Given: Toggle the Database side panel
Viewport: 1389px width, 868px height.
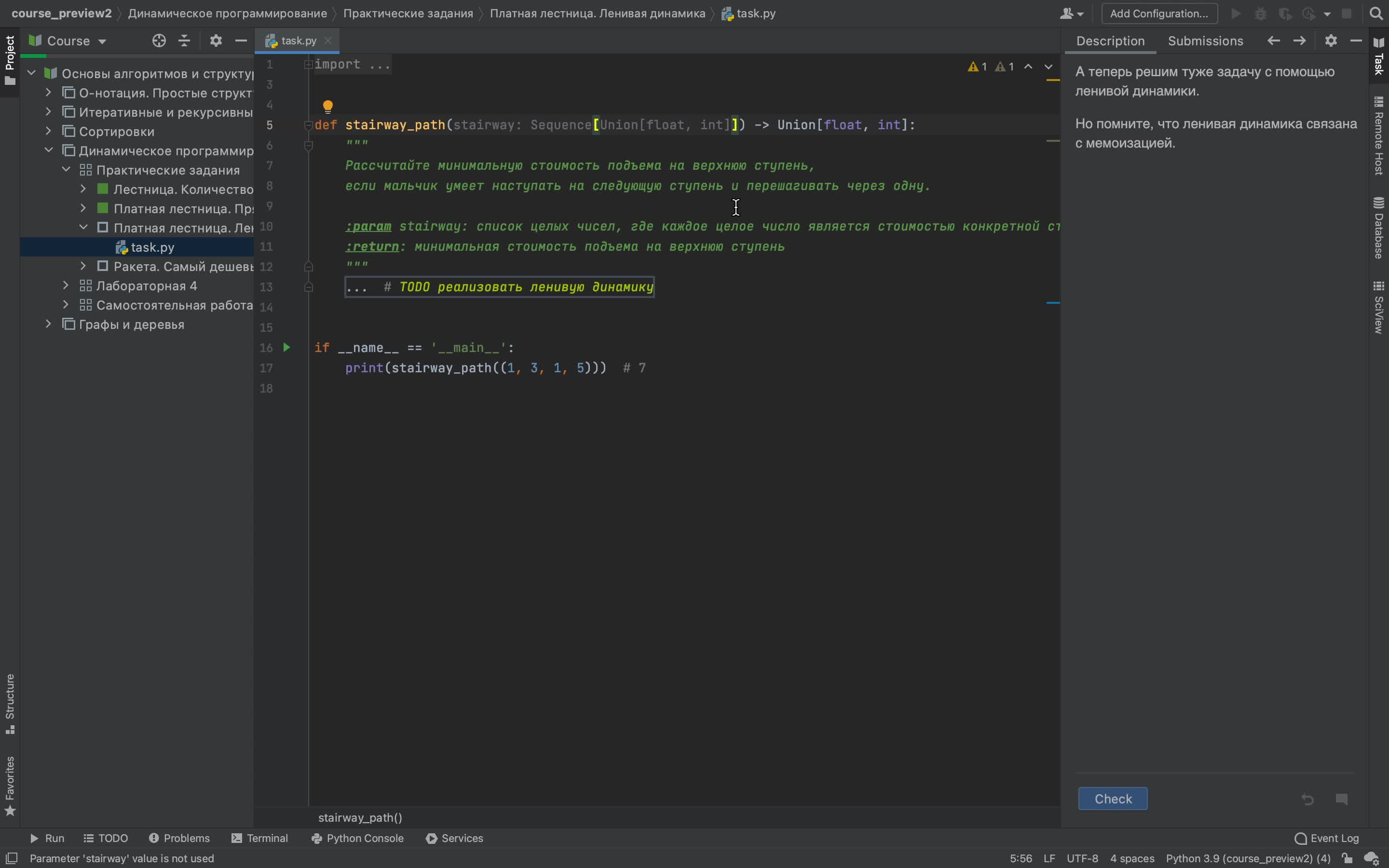Looking at the screenshot, I should tap(1379, 227).
